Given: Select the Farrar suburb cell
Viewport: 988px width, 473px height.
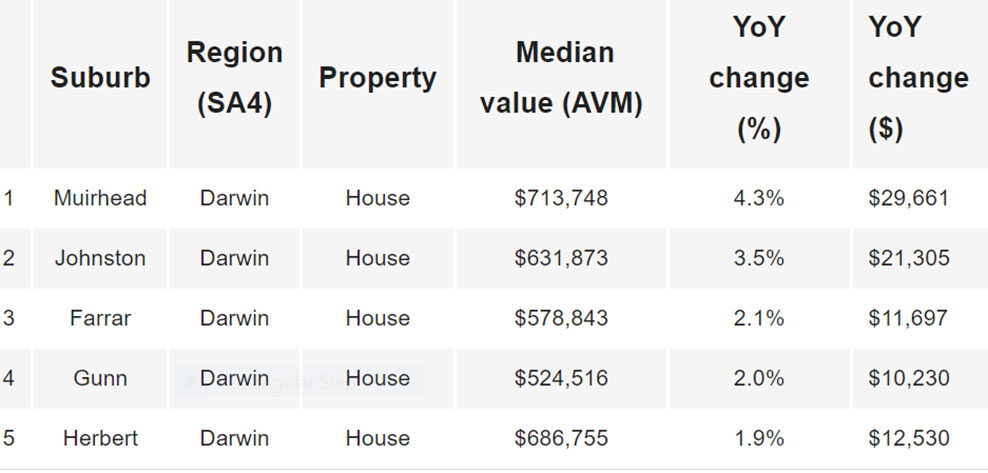Looking at the screenshot, I should (100, 318).
